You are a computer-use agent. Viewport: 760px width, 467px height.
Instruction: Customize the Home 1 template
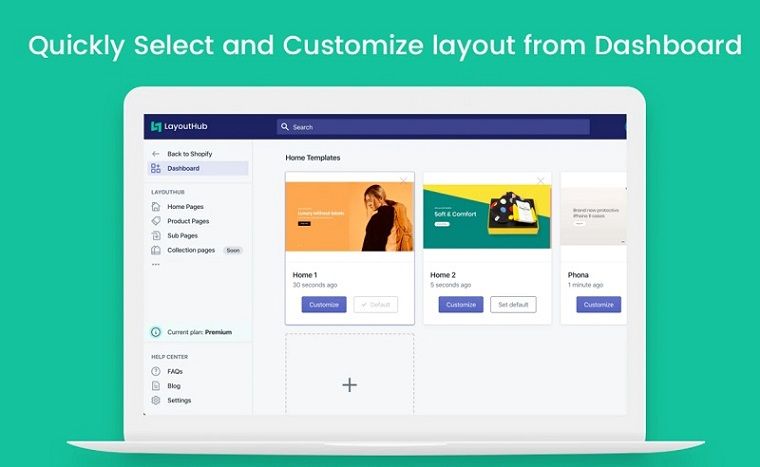pyautogui.click(x=324, y=305)
